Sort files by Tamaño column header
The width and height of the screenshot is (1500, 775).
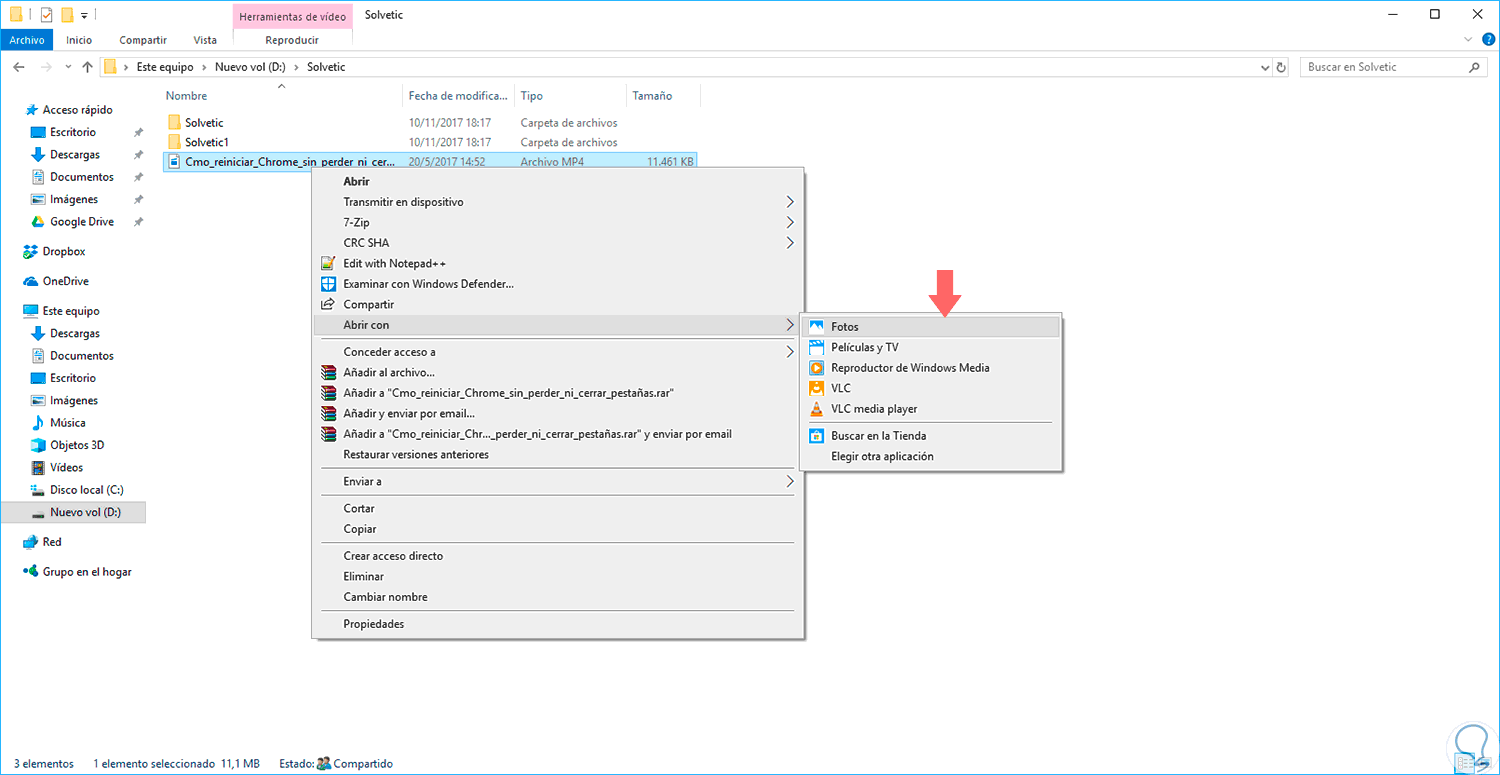point(650,96)
